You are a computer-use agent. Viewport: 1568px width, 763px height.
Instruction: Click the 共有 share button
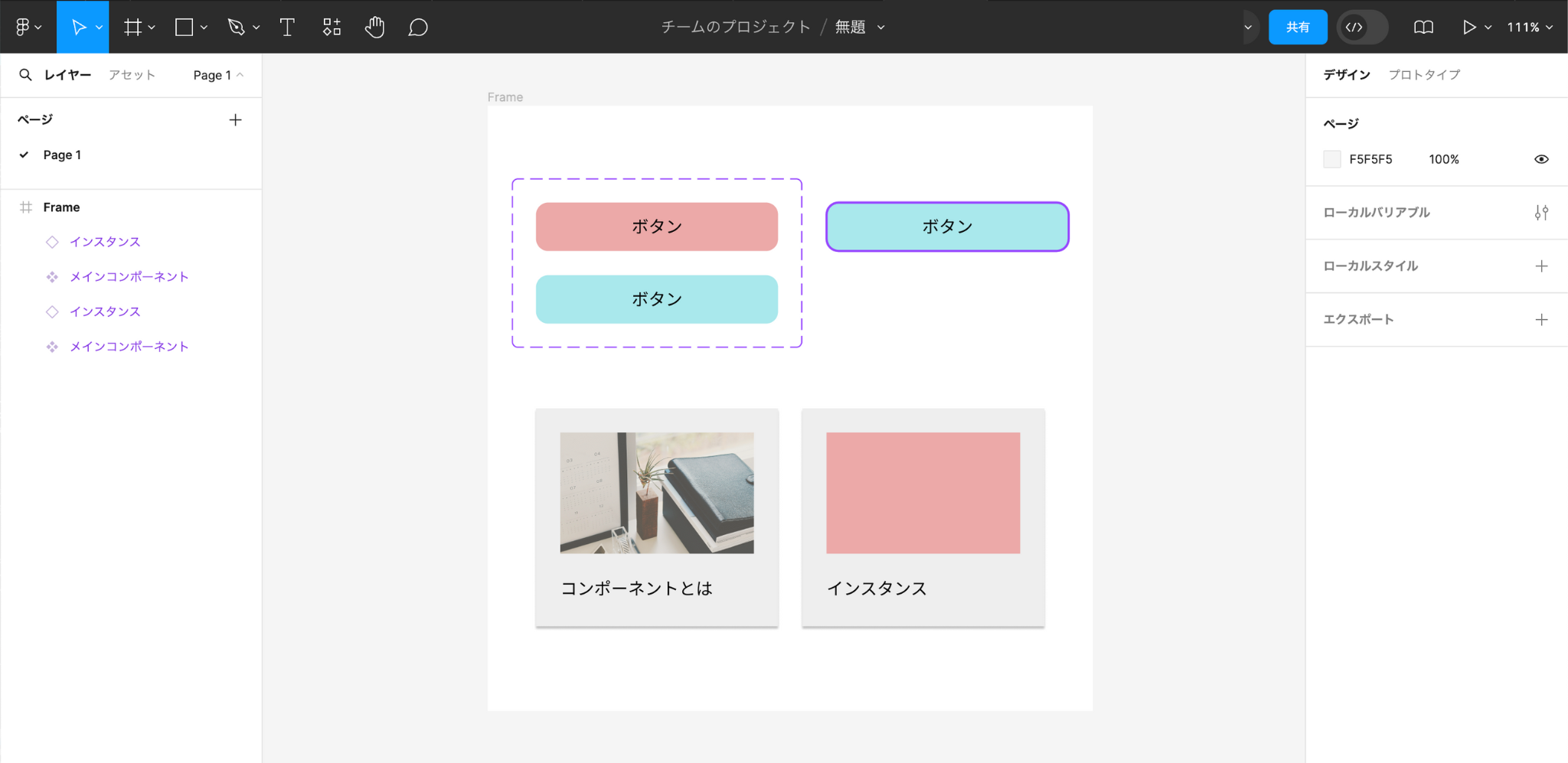coord(1298,27)
